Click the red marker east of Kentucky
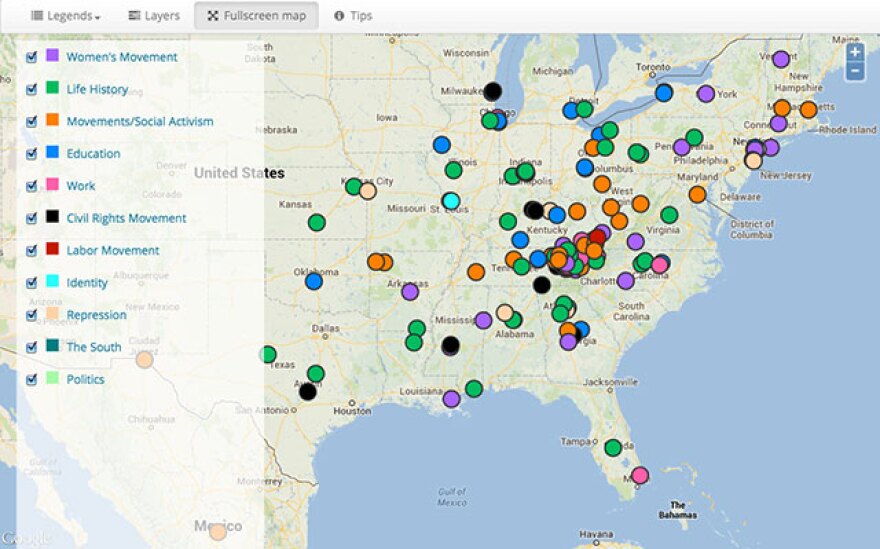 [x=597, y=237]
